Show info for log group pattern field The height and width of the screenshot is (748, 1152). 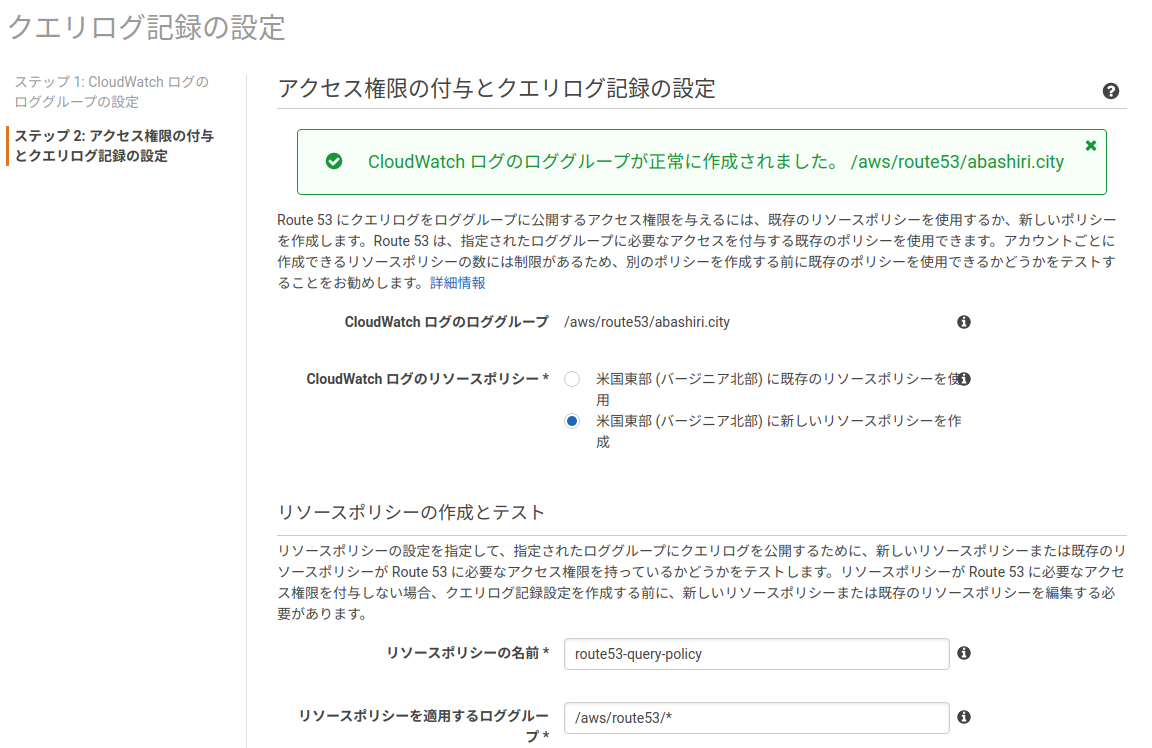pos(964,716)
